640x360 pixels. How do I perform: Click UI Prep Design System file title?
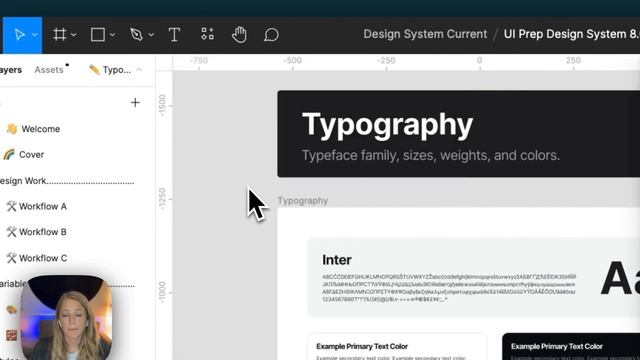(x=571, y=34)
